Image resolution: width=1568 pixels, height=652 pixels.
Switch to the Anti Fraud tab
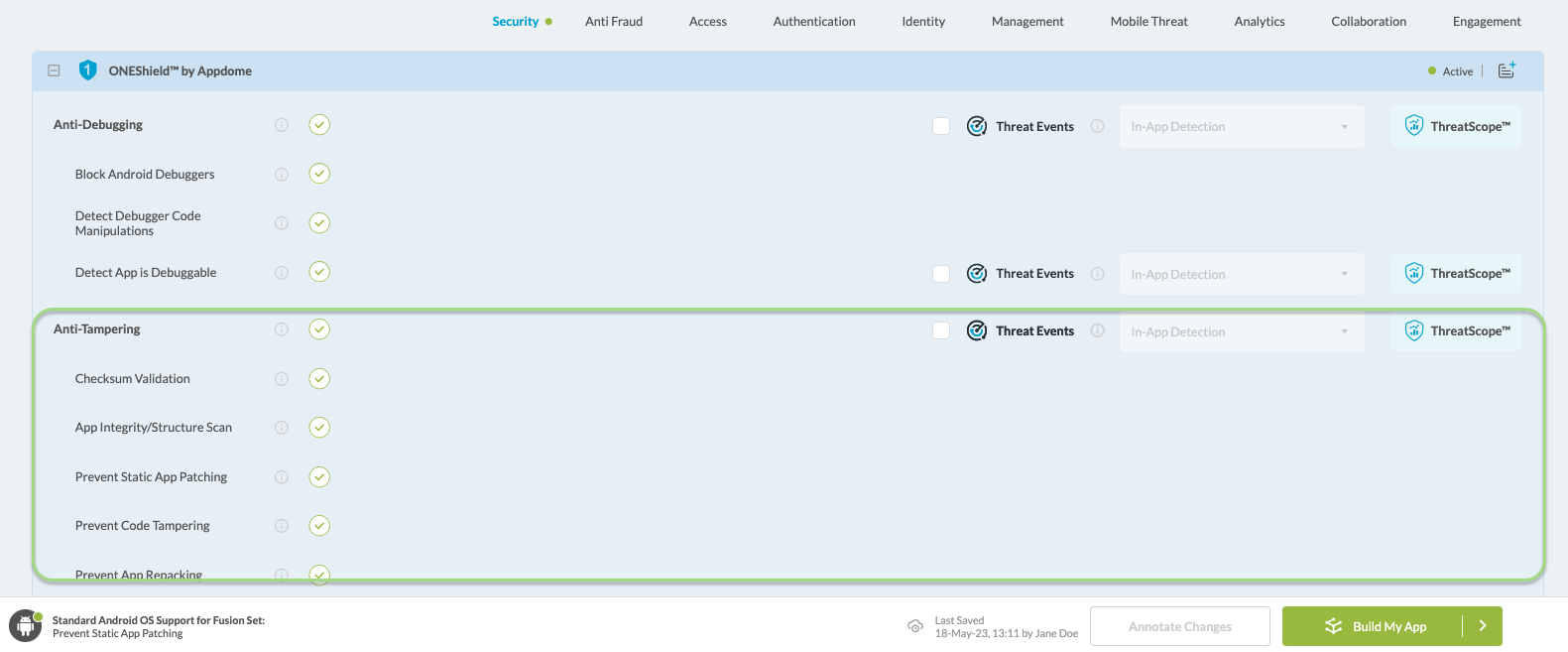(614, 22)
